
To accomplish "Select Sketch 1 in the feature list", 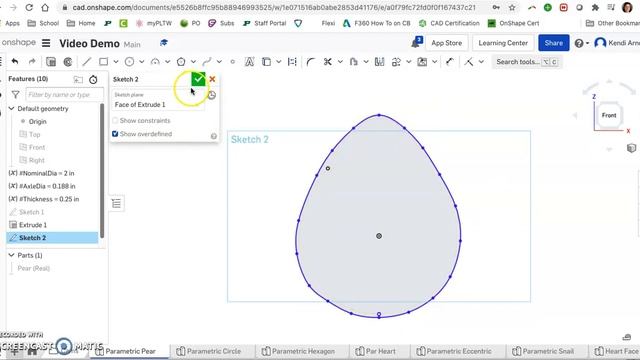I will click(31, 212).
